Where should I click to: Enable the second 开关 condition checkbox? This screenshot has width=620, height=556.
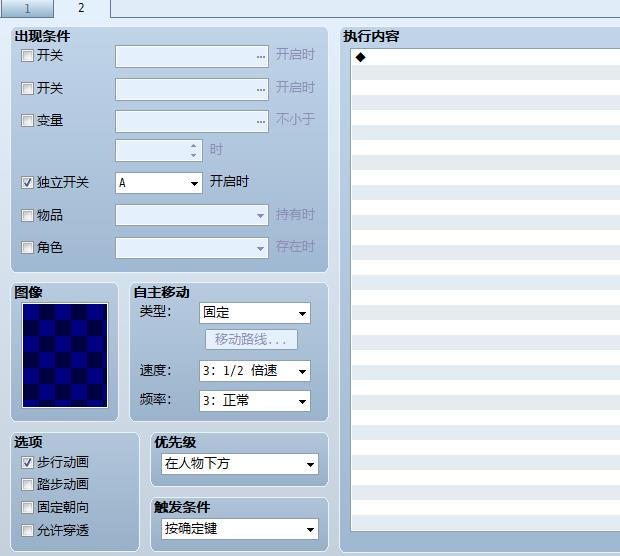(27, 88)
